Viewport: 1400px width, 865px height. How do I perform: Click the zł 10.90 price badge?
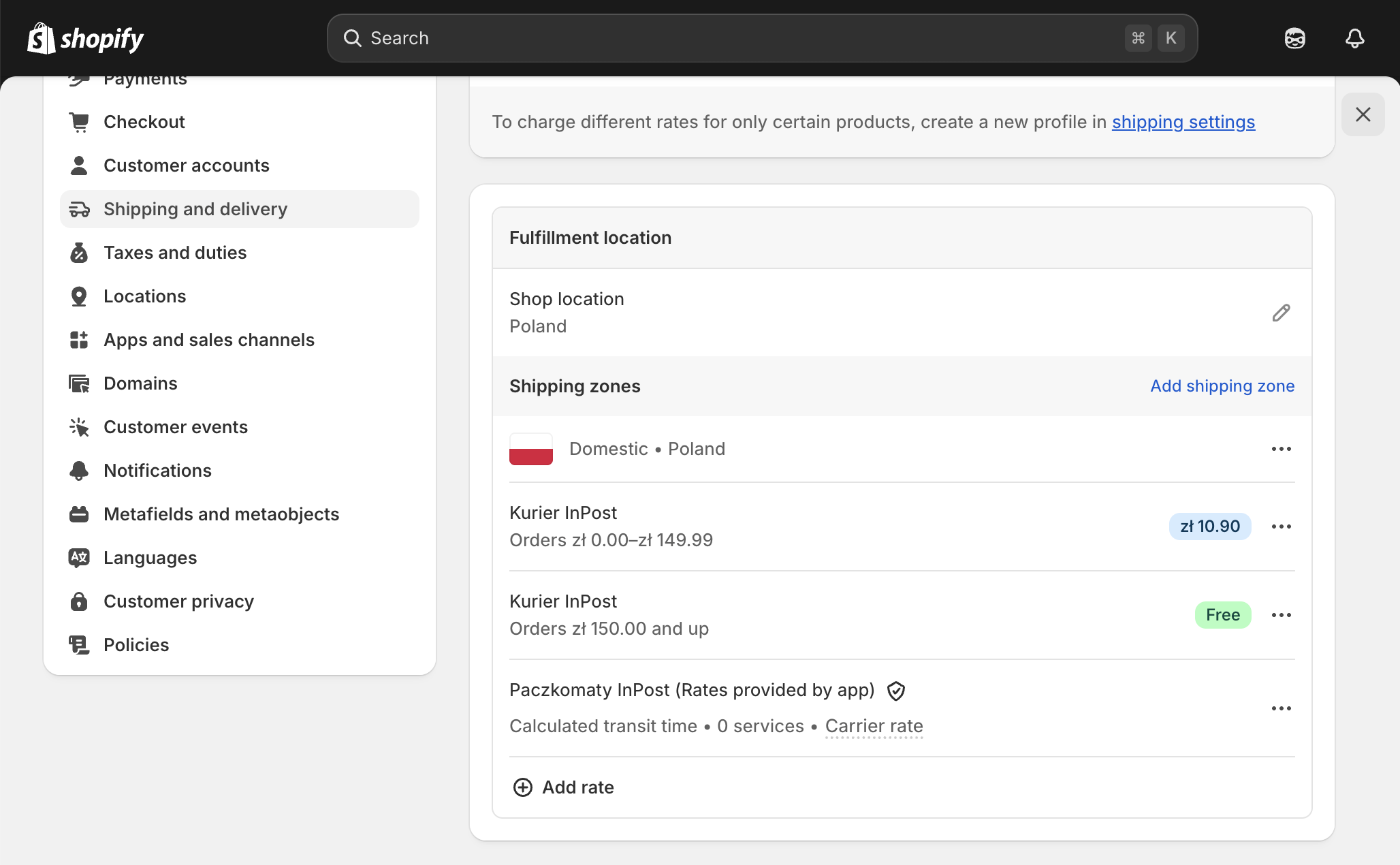(x=1210, y=526)
